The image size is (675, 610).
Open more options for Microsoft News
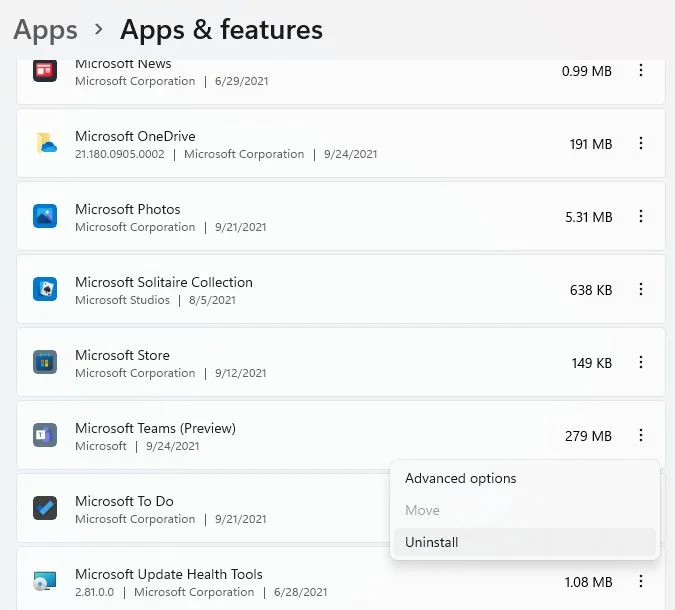641,70
